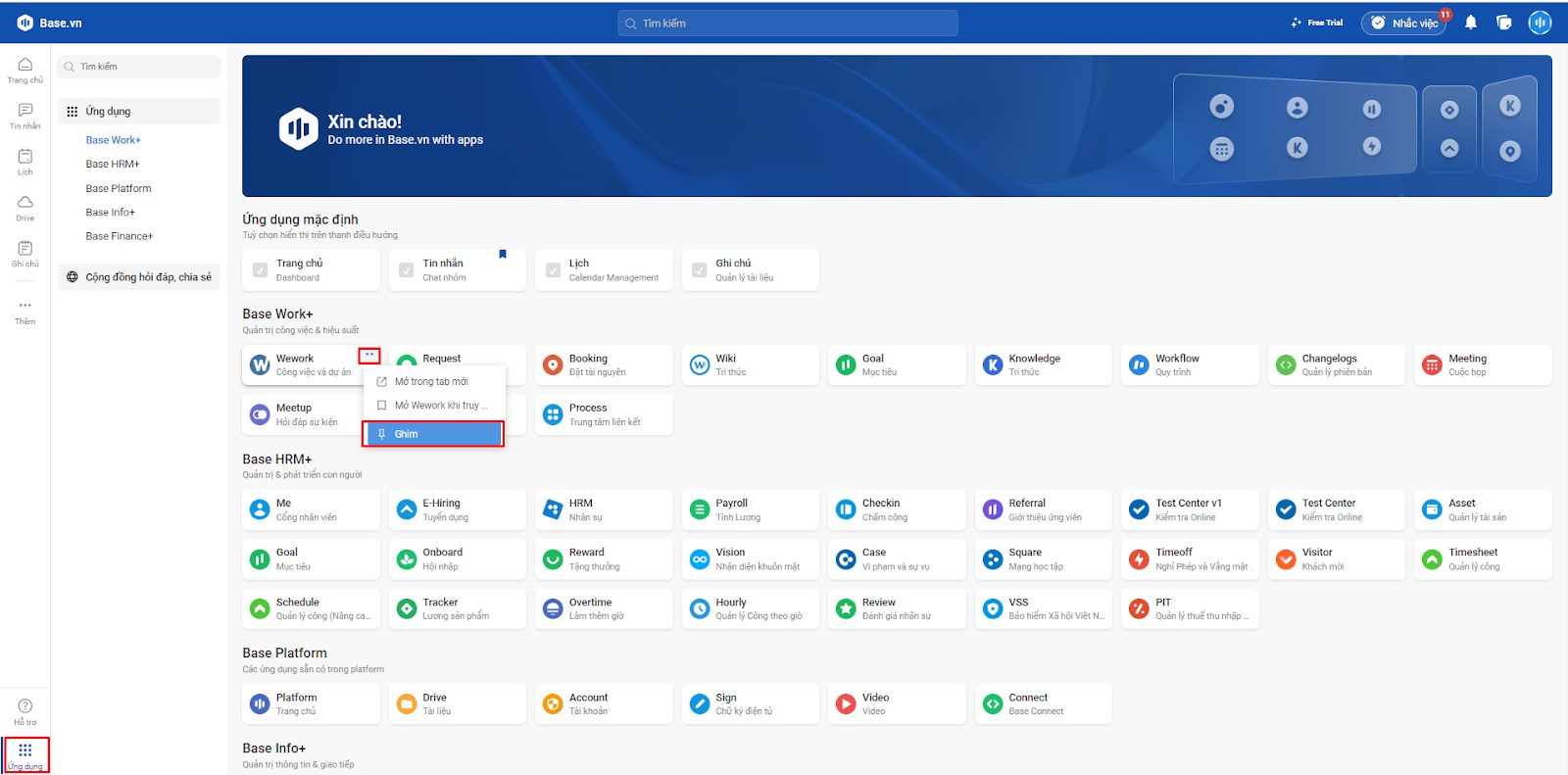Image resolution: width=1568 pixels, height=775 pixels.
Task: Open the notifications bell icon
Action: click(1471, 23)
